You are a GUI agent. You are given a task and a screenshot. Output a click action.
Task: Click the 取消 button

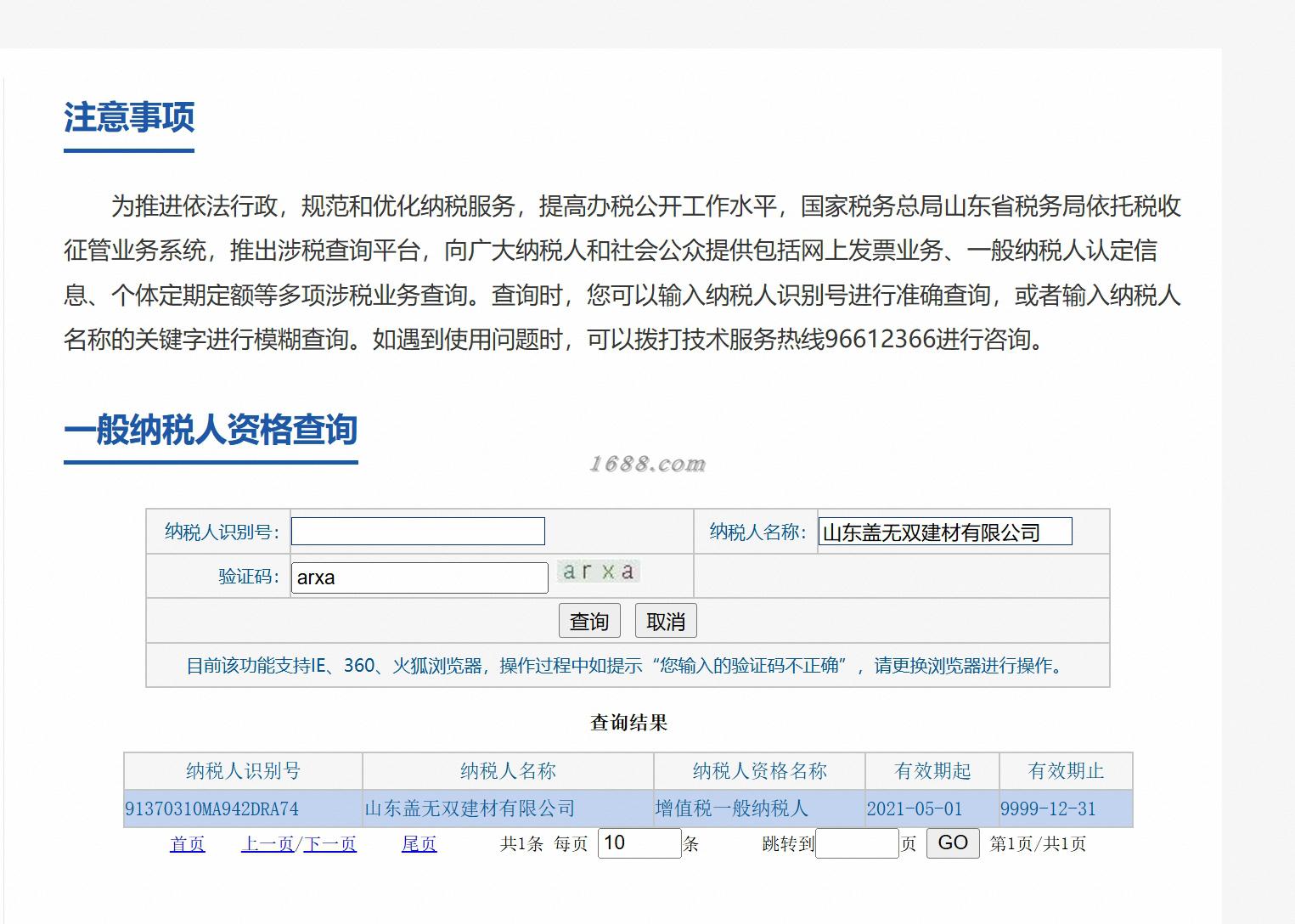tap(666, 621)
